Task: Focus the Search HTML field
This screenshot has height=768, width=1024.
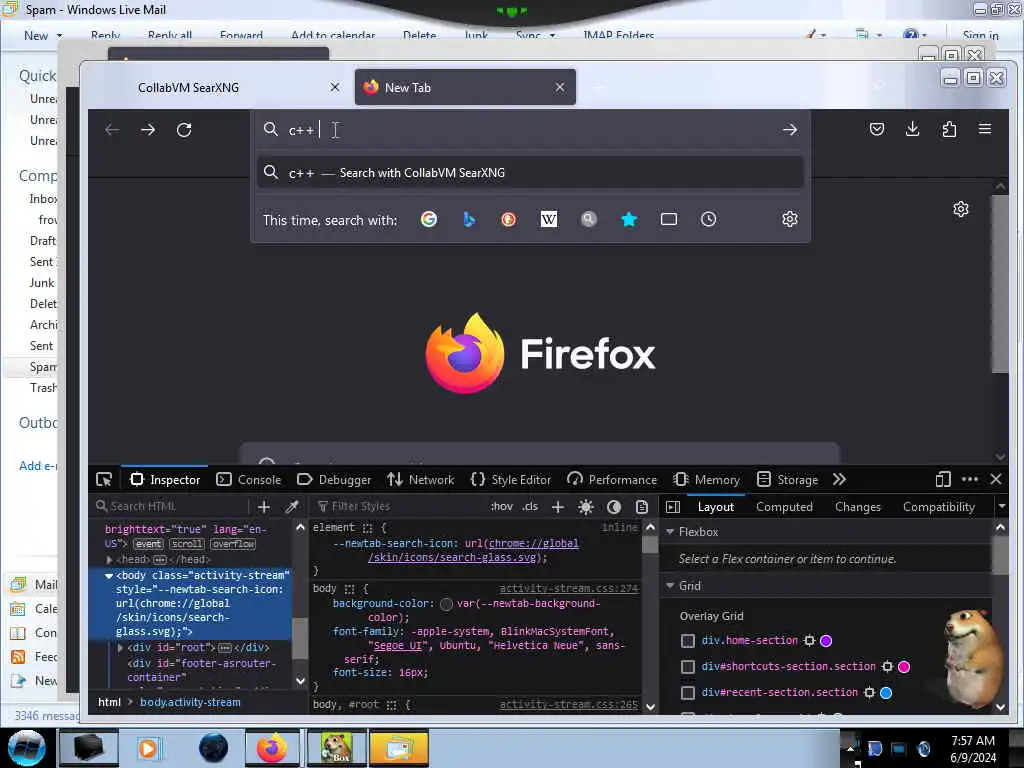Action: pos(170,507)
